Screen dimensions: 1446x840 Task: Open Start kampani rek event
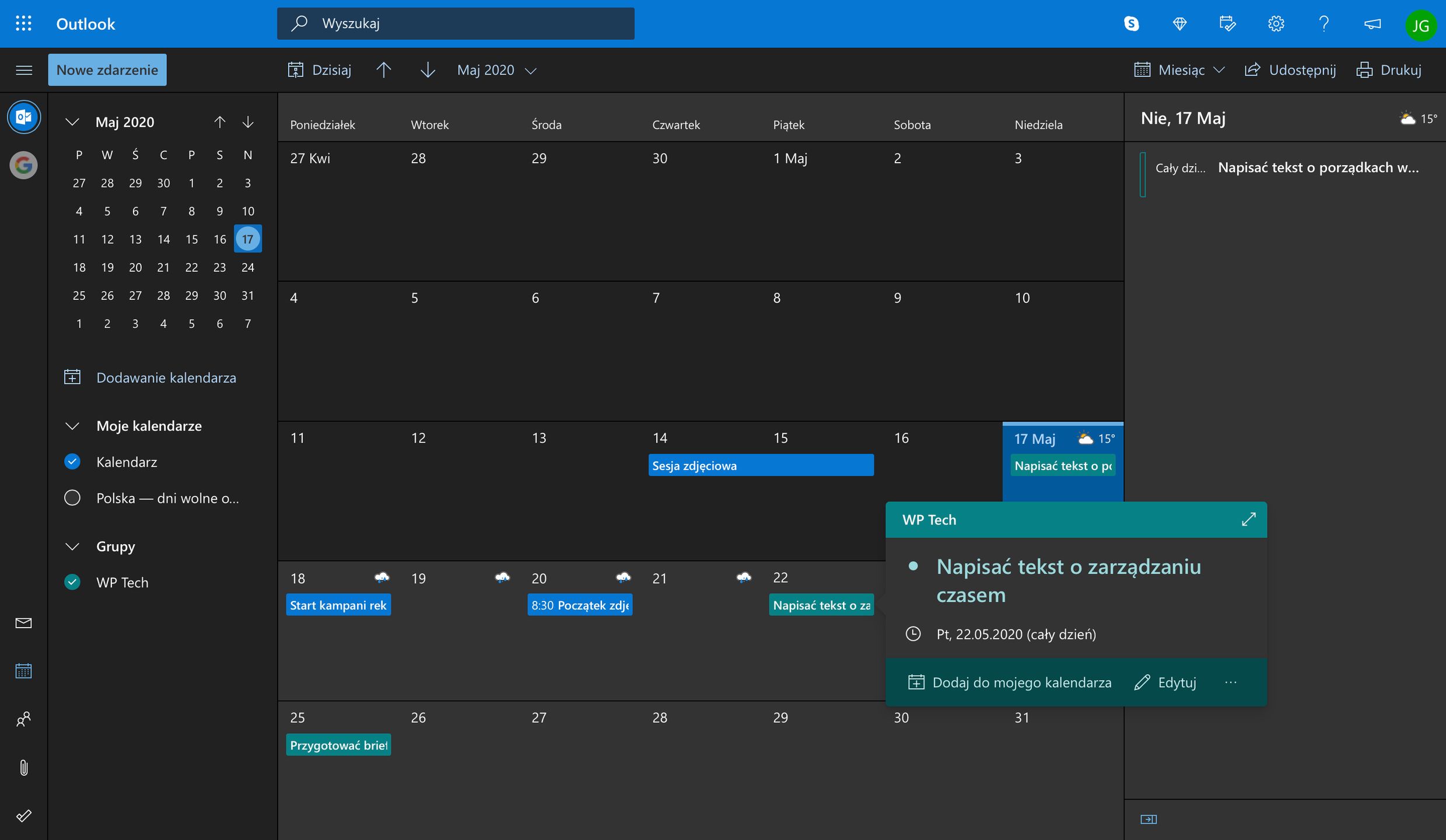pos(338,605)
